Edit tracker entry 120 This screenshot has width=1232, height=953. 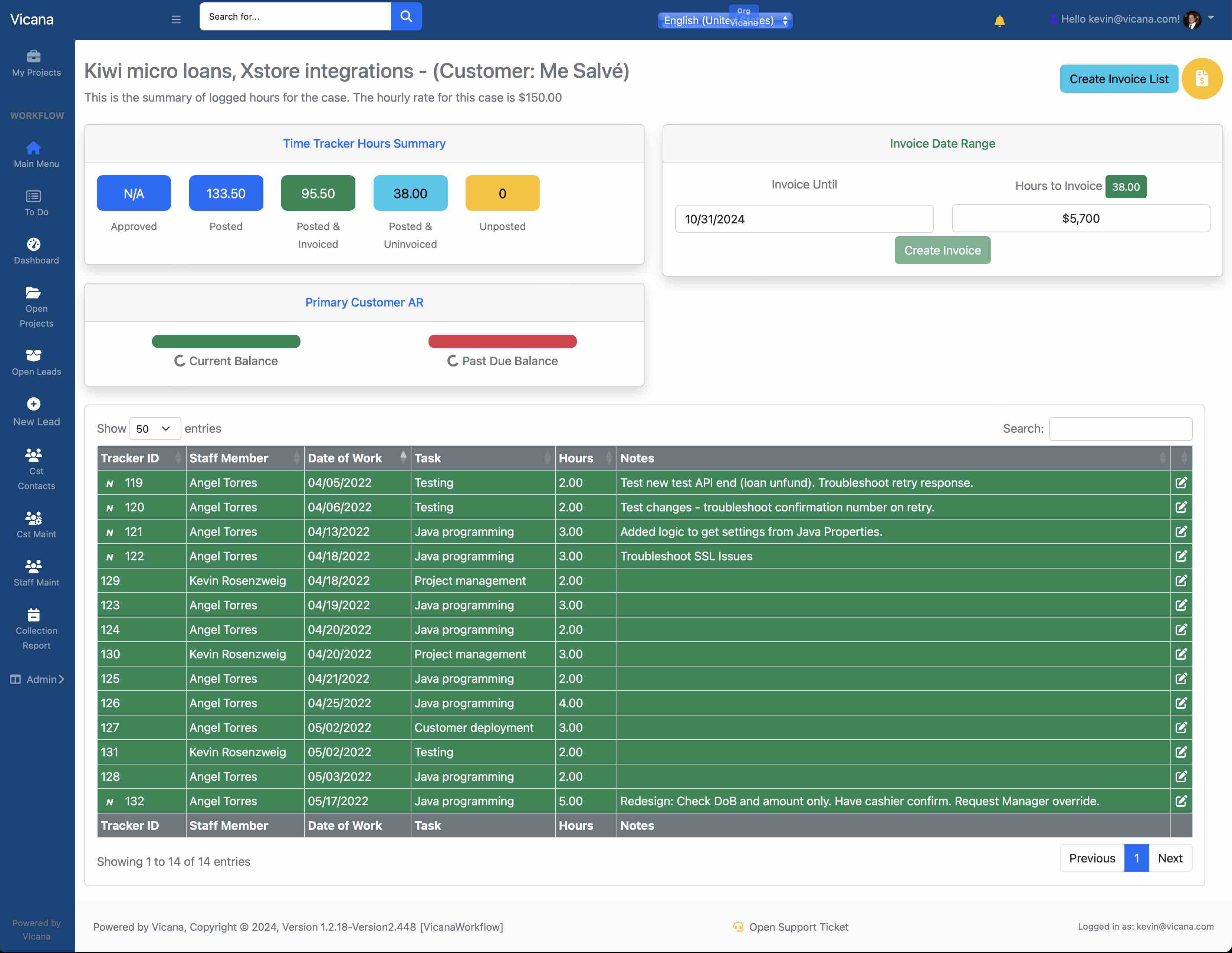click(x=1181, y=507)
